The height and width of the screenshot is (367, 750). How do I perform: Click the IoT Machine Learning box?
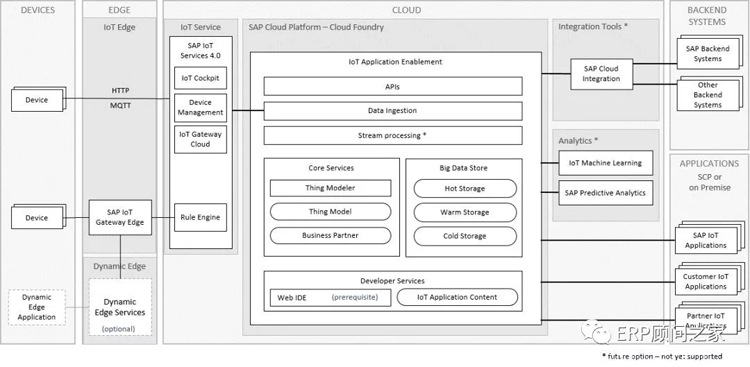(606, 163)
